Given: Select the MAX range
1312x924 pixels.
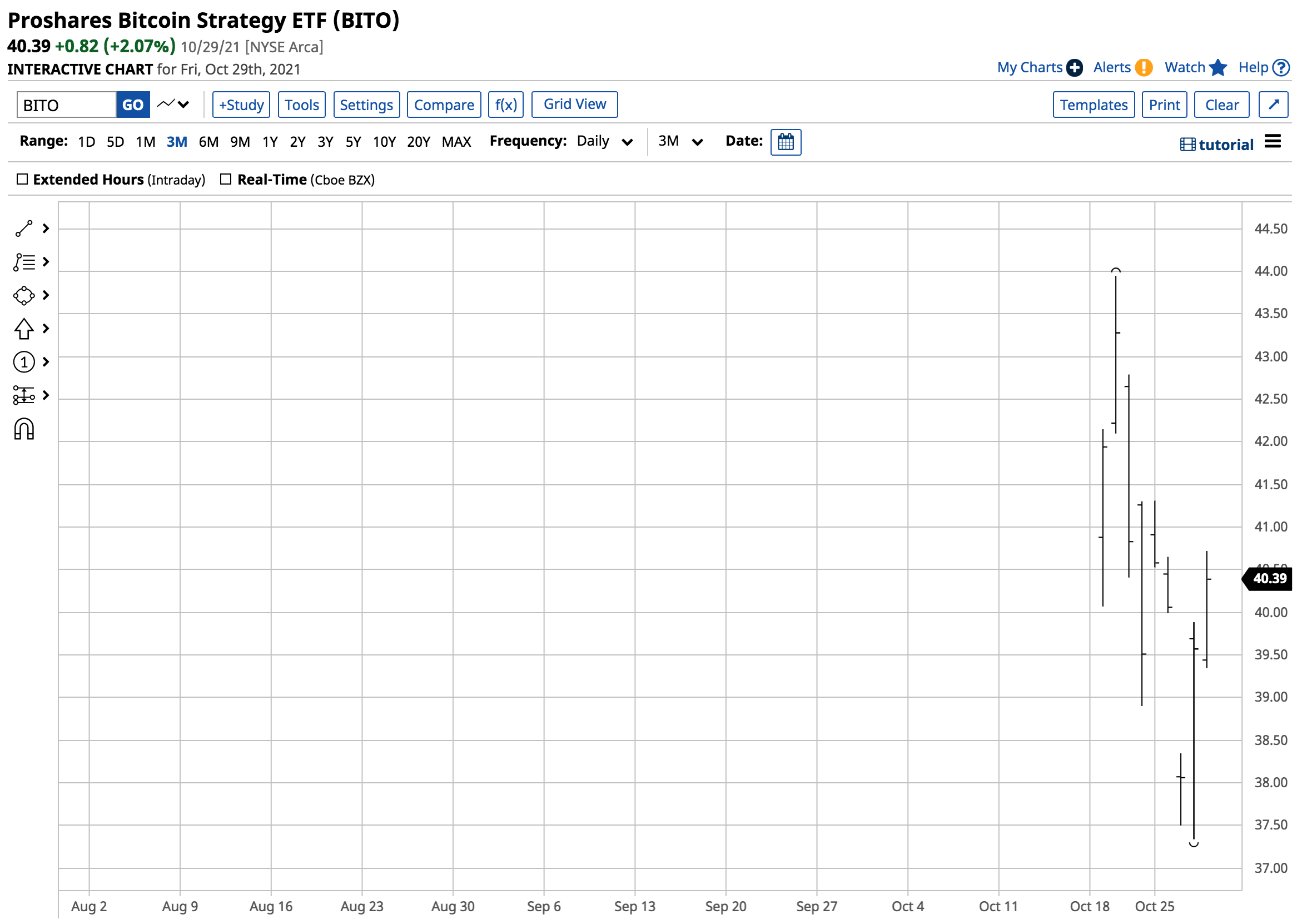Looking at the screenshot, I should [x=456, y=142].
